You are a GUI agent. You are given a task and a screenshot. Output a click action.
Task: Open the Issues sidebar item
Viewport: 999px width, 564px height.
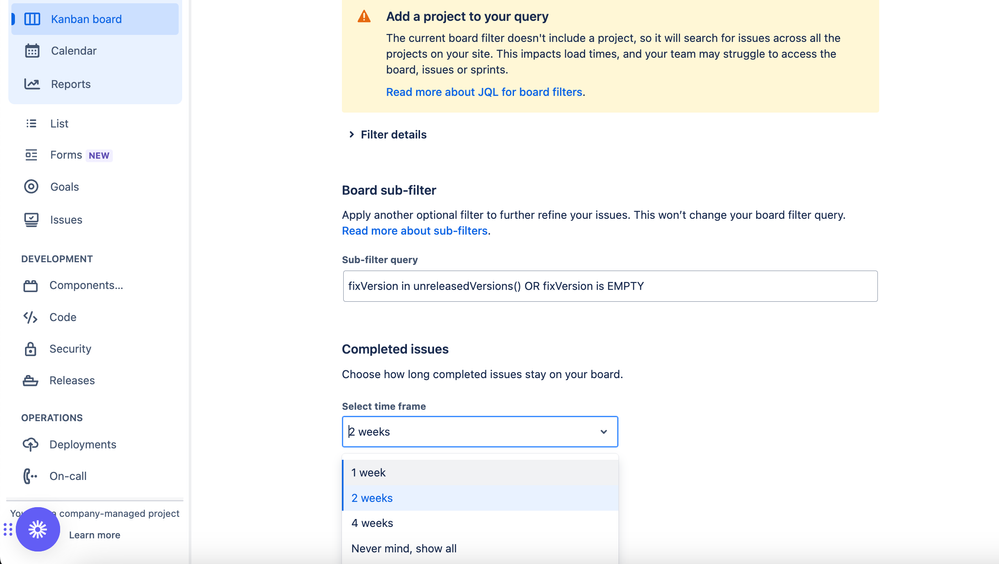click(x=66, y=220)
